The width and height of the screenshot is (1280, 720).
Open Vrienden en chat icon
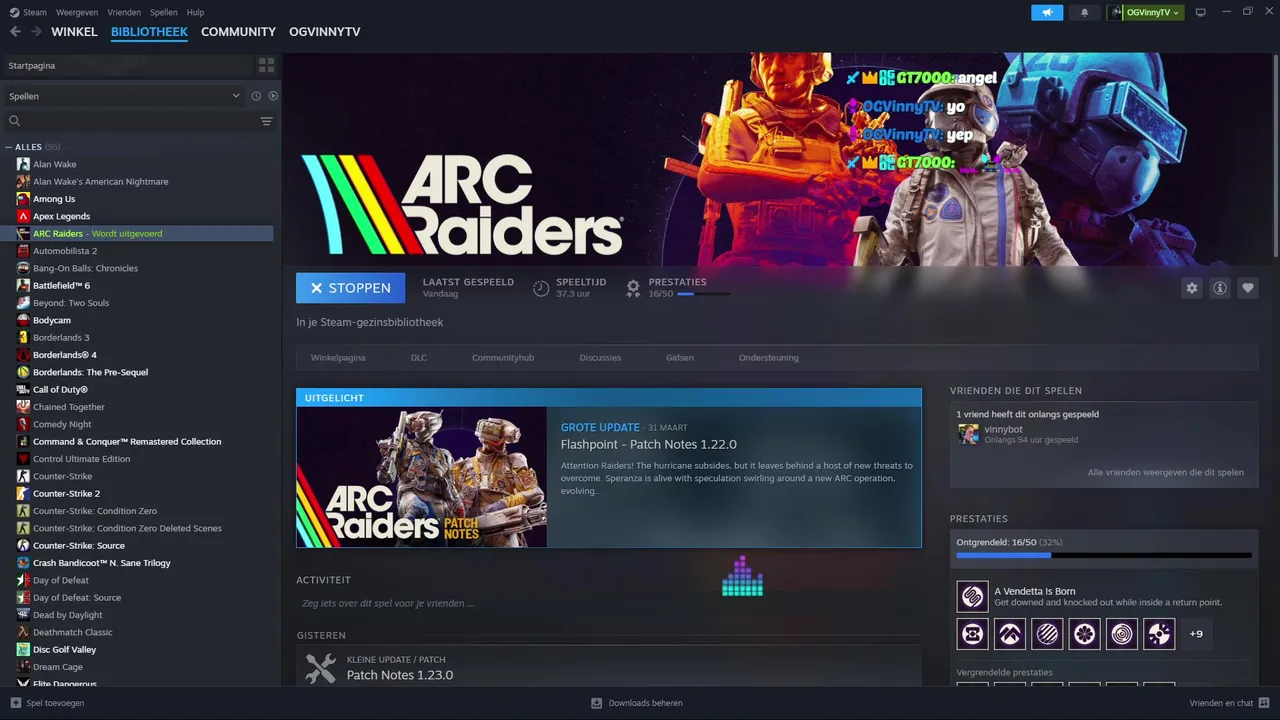pyautogui.click(x=1264, y=703)
